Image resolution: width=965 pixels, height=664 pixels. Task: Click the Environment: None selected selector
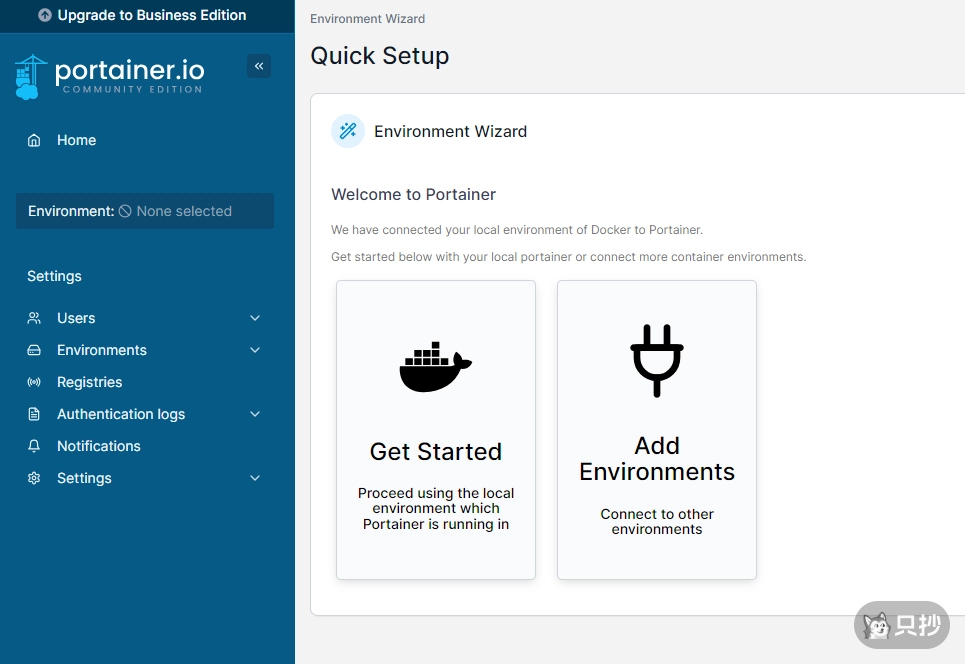click(144, 211)
